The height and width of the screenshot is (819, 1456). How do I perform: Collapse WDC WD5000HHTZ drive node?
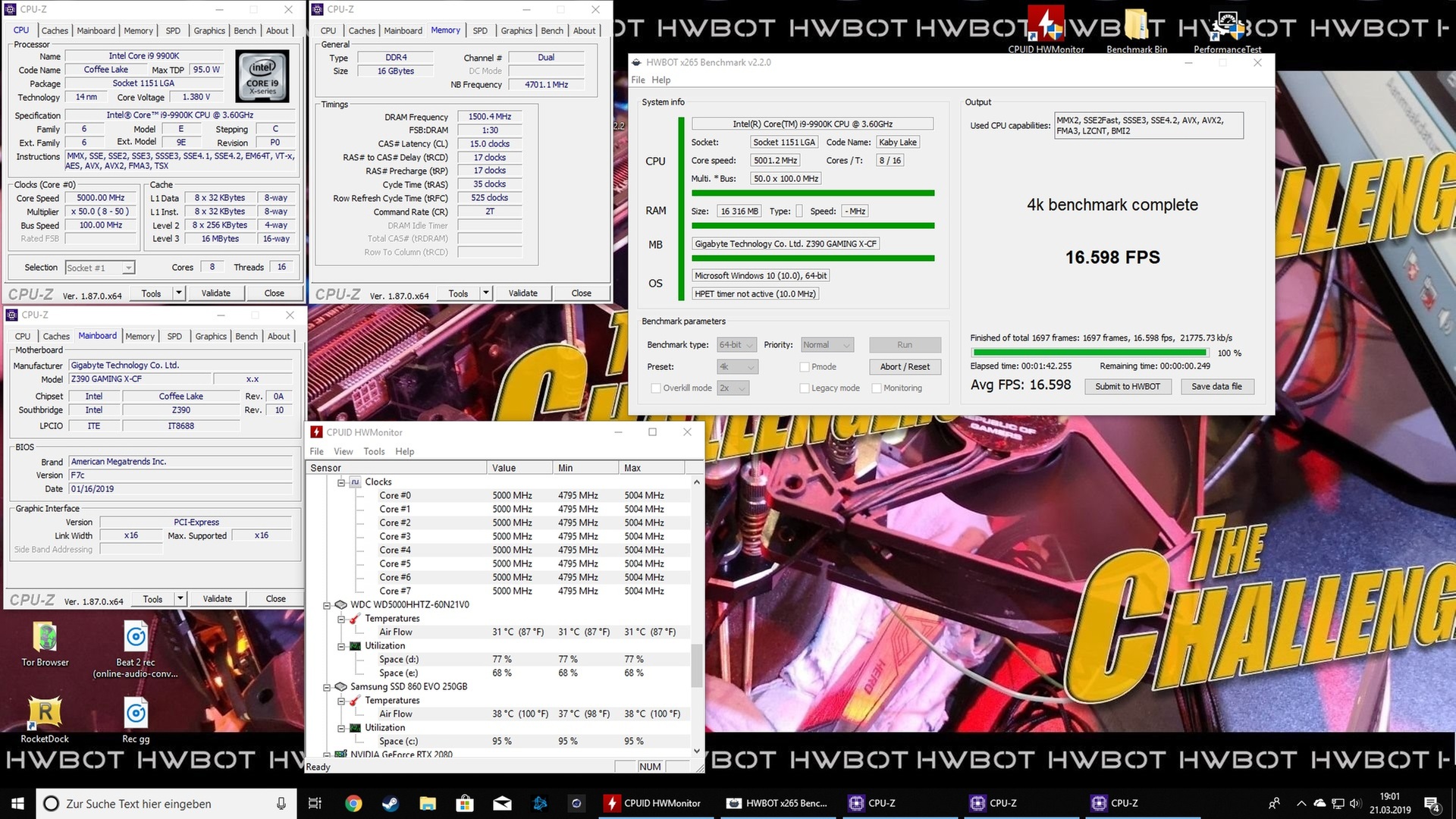327,605
